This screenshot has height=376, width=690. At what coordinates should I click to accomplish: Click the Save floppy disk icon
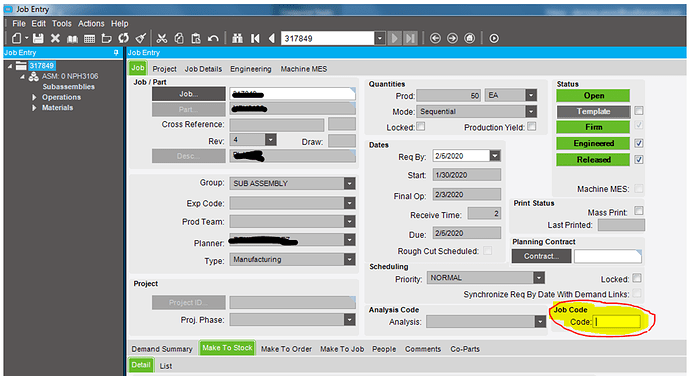[38, 38]
